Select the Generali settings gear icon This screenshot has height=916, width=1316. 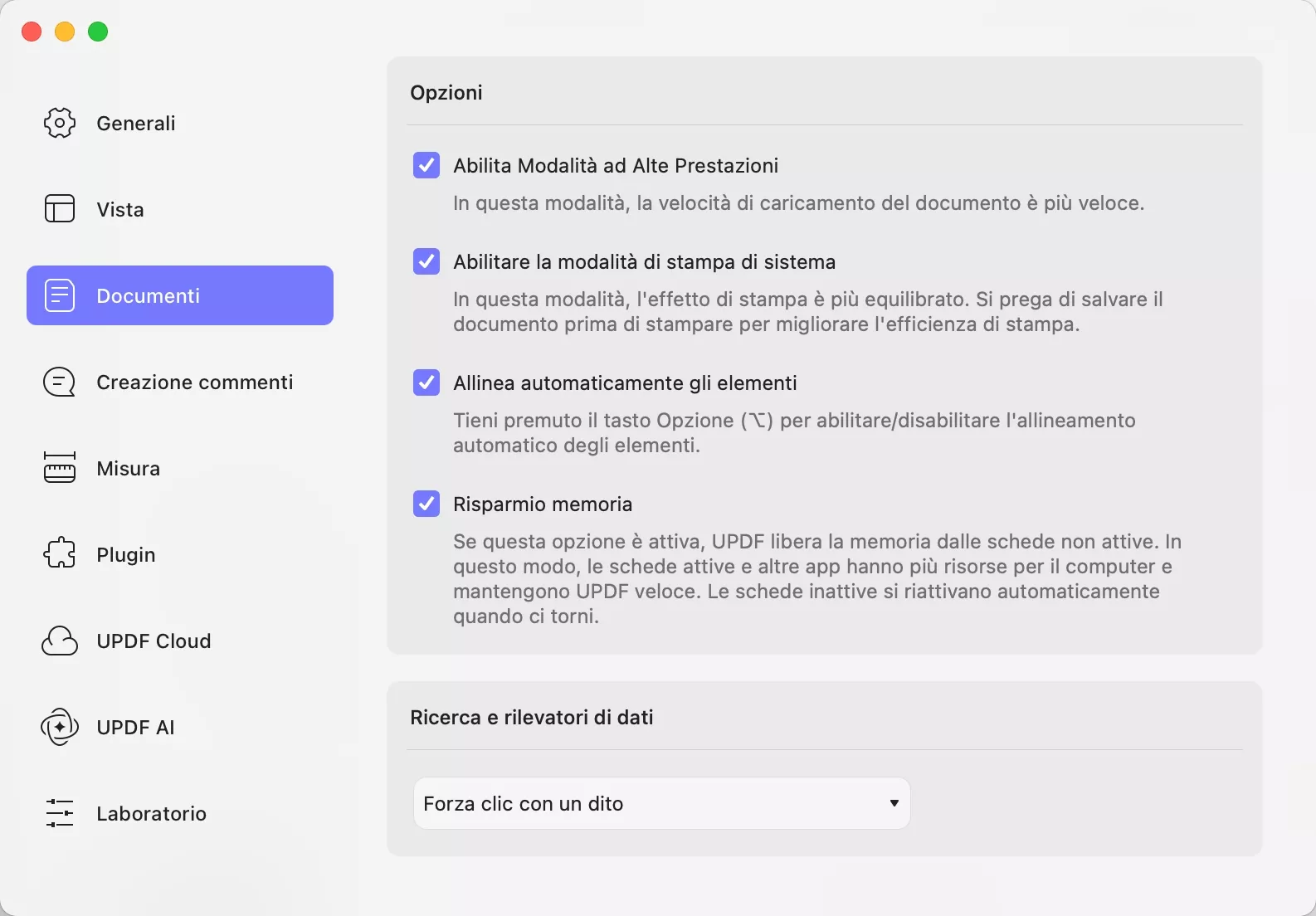pos(58,123)
